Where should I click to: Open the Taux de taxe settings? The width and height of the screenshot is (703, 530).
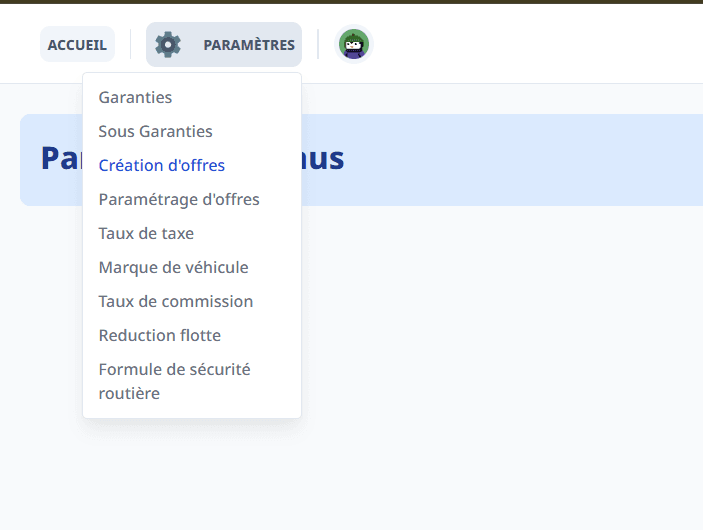(146, 233)
